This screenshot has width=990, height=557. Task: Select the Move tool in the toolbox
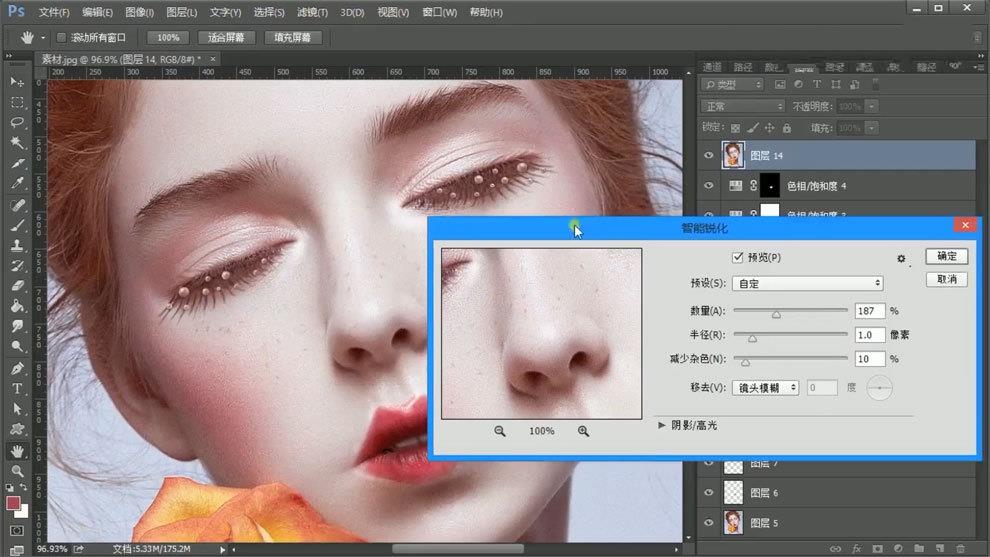[x=17, y=81]
